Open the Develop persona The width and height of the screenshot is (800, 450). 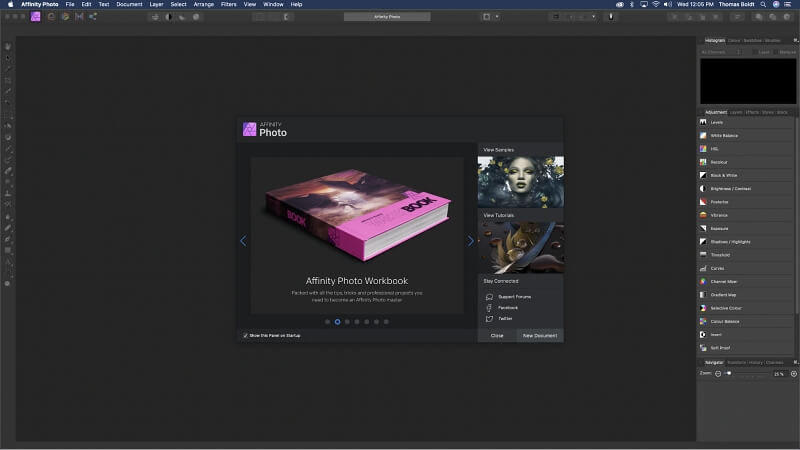(x=65, y=16)
